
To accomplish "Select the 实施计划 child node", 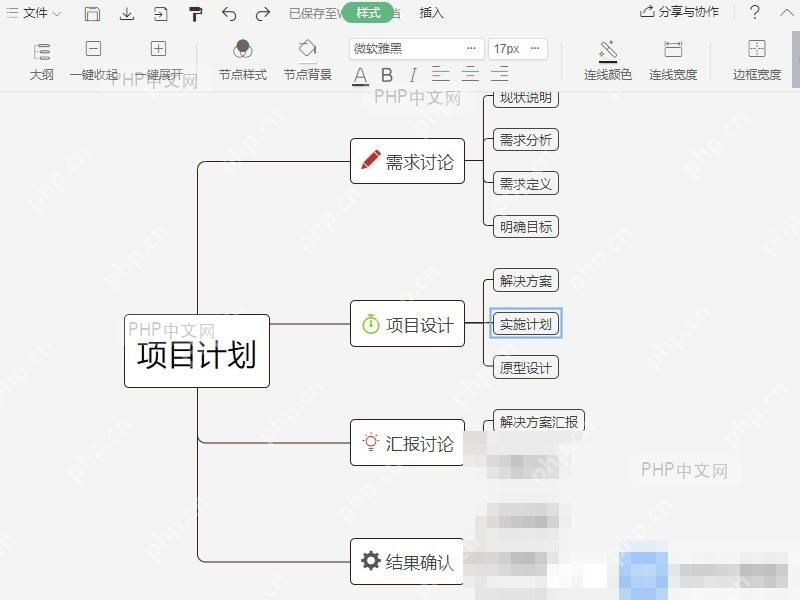I will (x=526, y=323).
